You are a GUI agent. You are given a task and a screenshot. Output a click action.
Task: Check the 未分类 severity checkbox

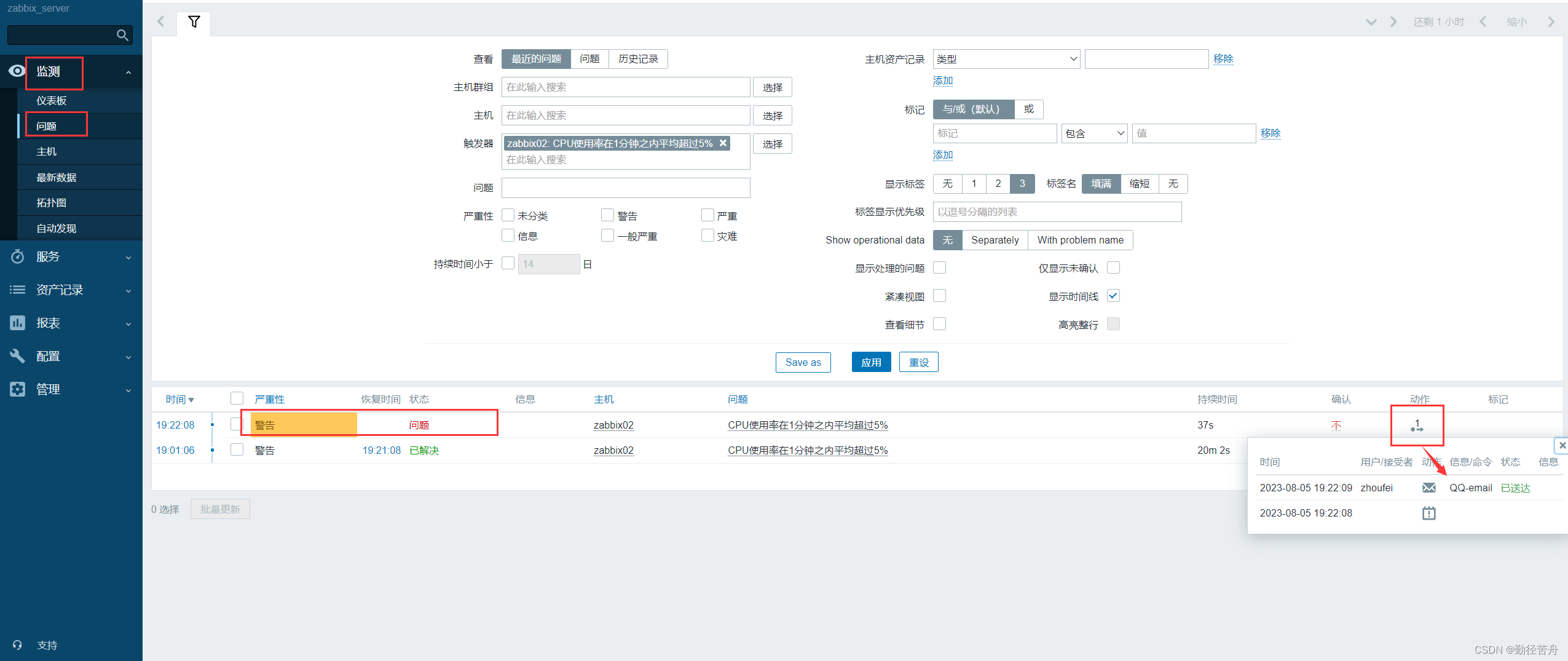click(x=508, y=215)
